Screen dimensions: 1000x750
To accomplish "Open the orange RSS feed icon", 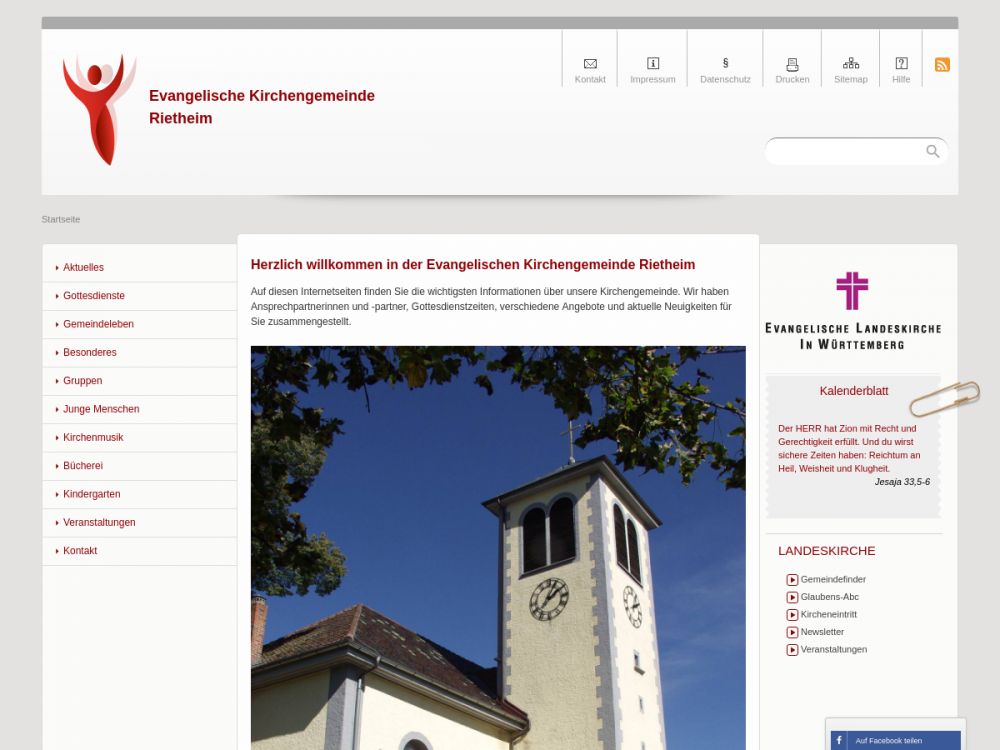I will pyautogui.click(x=942, y=65).
